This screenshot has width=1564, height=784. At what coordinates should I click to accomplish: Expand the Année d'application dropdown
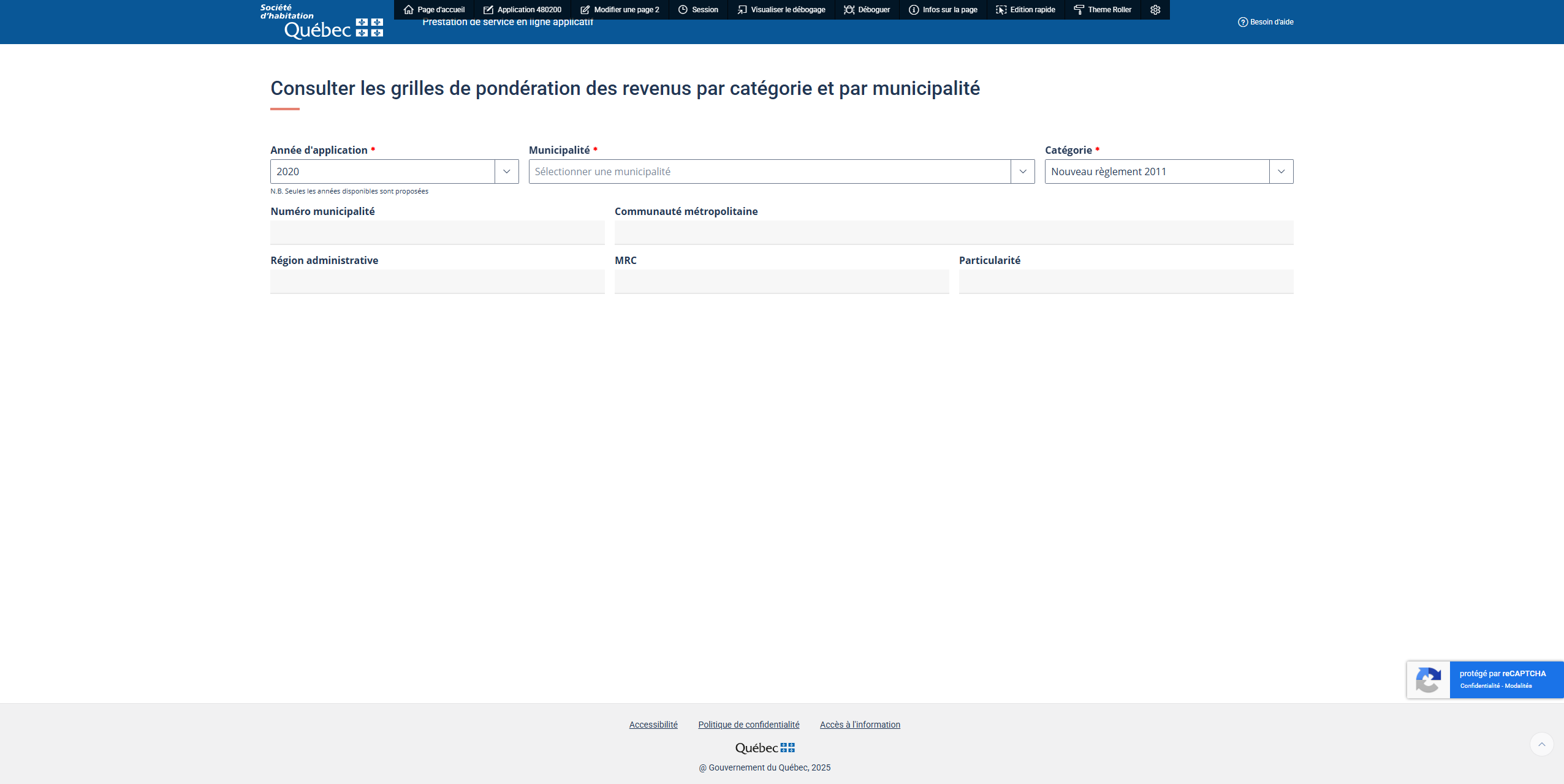coord(506,171)
